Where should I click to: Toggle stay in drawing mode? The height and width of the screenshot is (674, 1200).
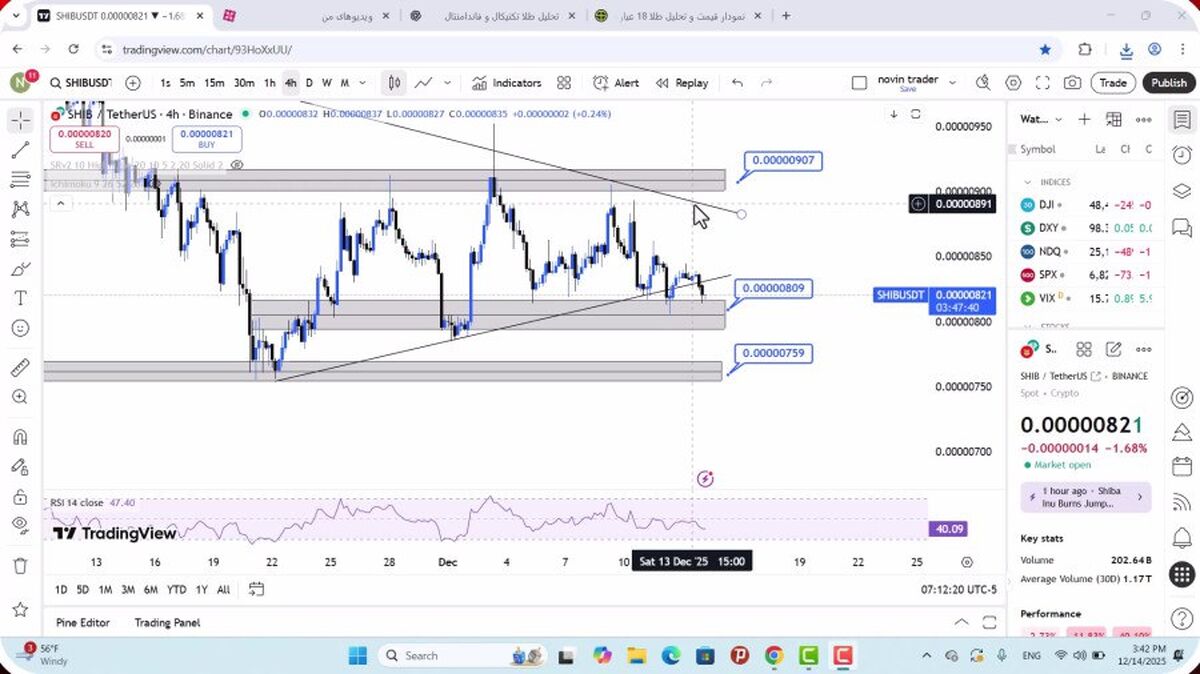tap(20, 466)
